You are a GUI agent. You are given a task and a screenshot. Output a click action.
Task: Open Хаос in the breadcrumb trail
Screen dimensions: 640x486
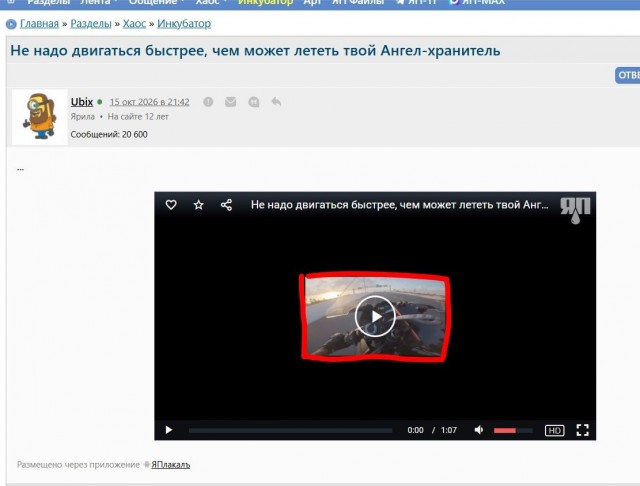coord(134,24)
